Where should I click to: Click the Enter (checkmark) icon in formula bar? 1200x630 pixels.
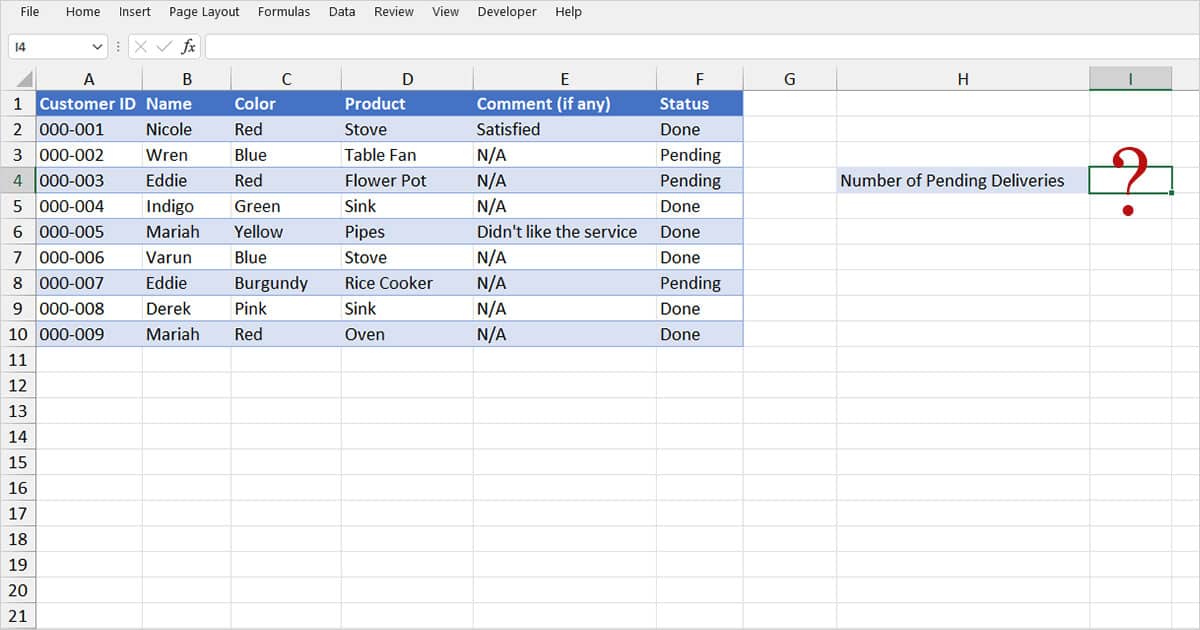click(163, 45)
